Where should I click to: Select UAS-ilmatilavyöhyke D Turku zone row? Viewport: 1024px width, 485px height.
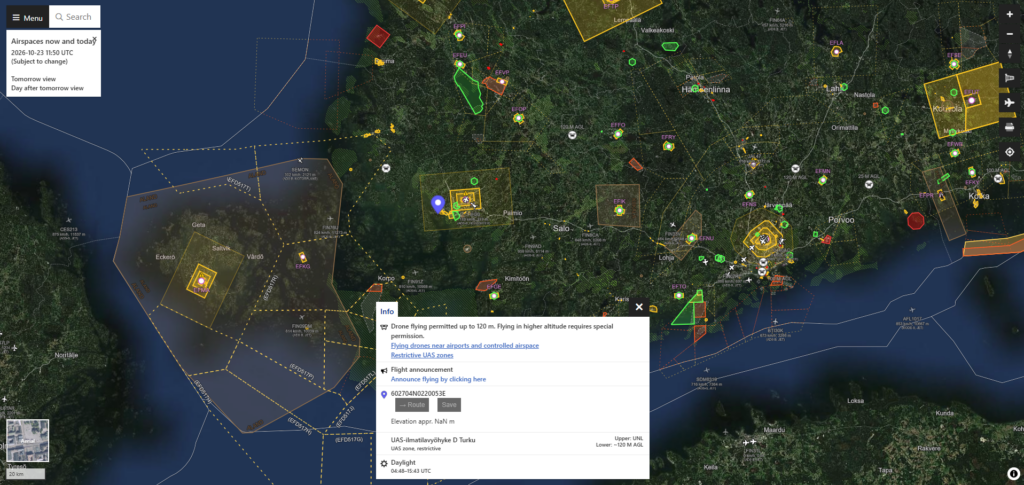tap(513, 444)
